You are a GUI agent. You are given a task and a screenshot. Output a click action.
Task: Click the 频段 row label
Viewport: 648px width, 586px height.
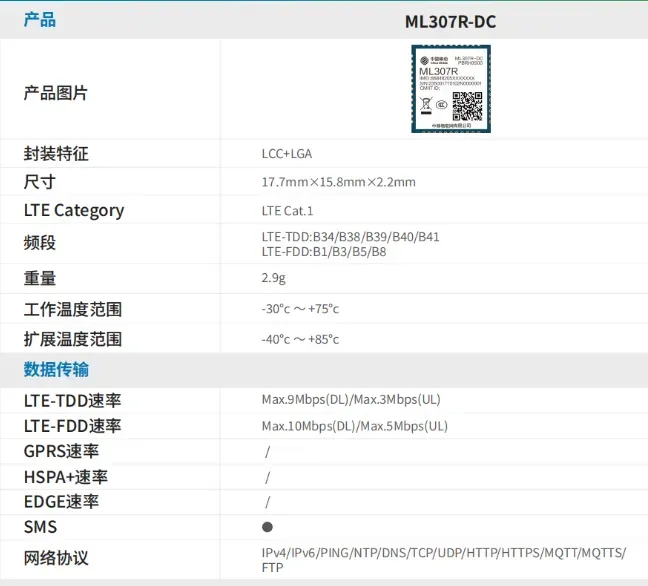click(40, 243)
